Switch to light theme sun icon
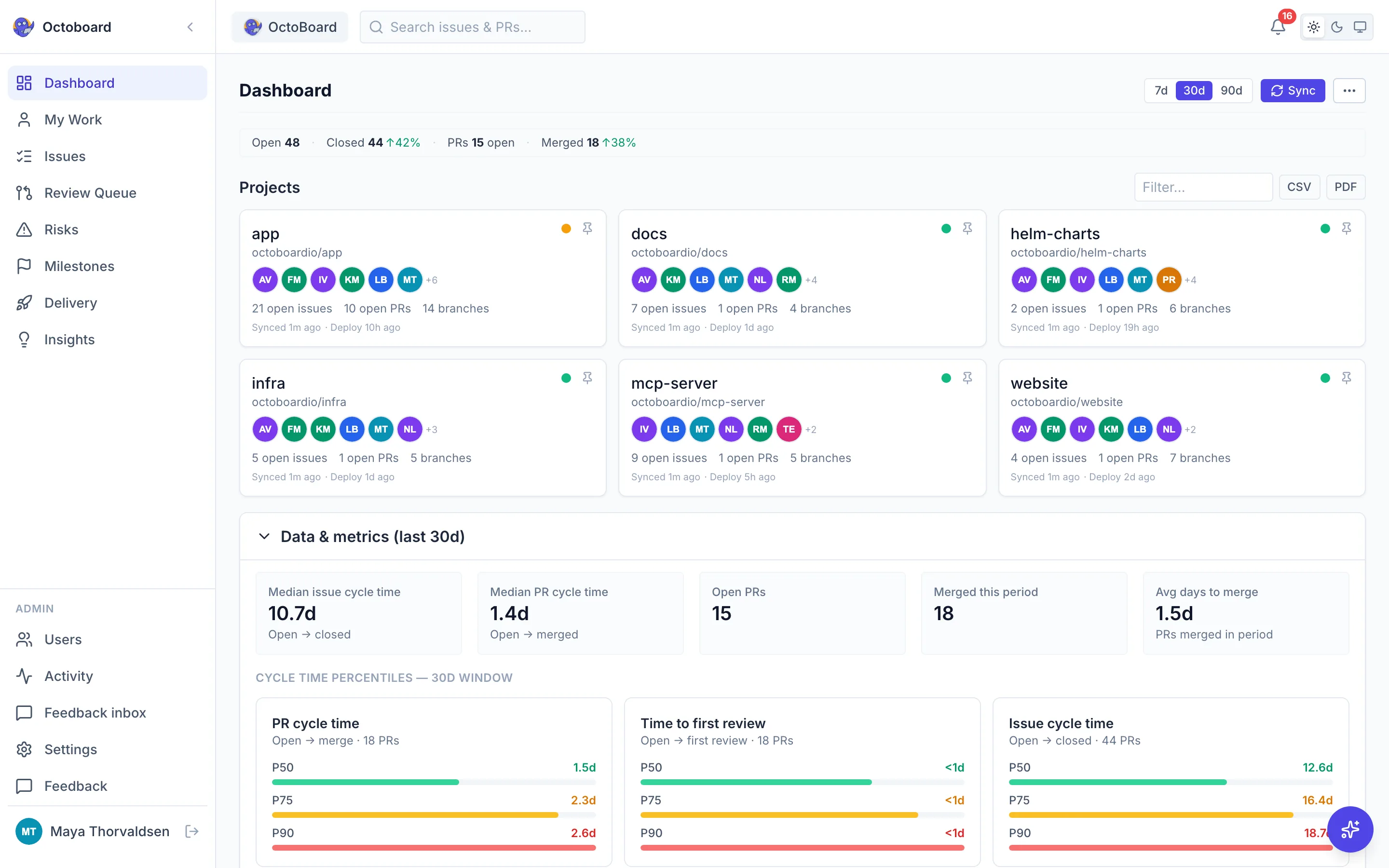The image size is (1389, 868). [x=1314, y=27]
